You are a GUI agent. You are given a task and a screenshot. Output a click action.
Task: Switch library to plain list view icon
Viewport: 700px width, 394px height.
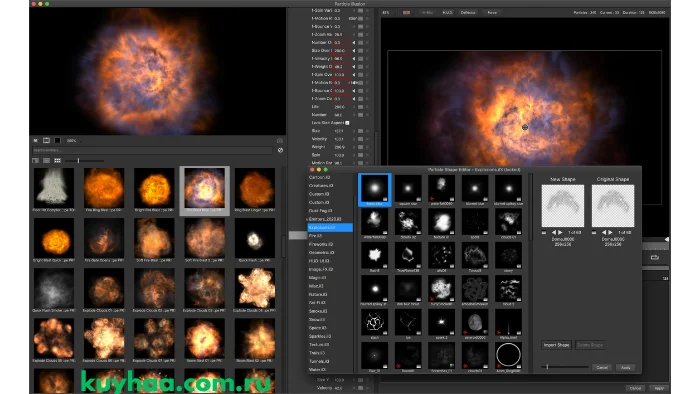tap(46, 161)
